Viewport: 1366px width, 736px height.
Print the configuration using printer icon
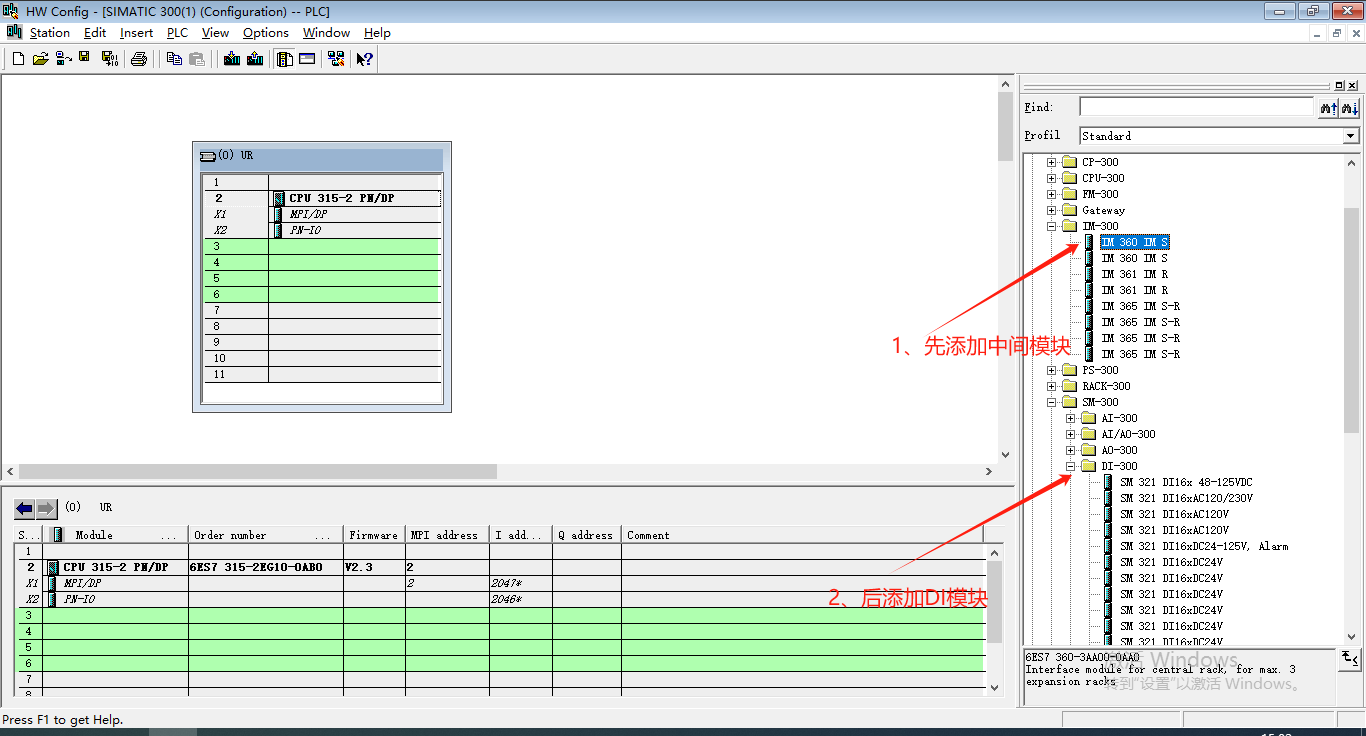click(x=139, y=59)
